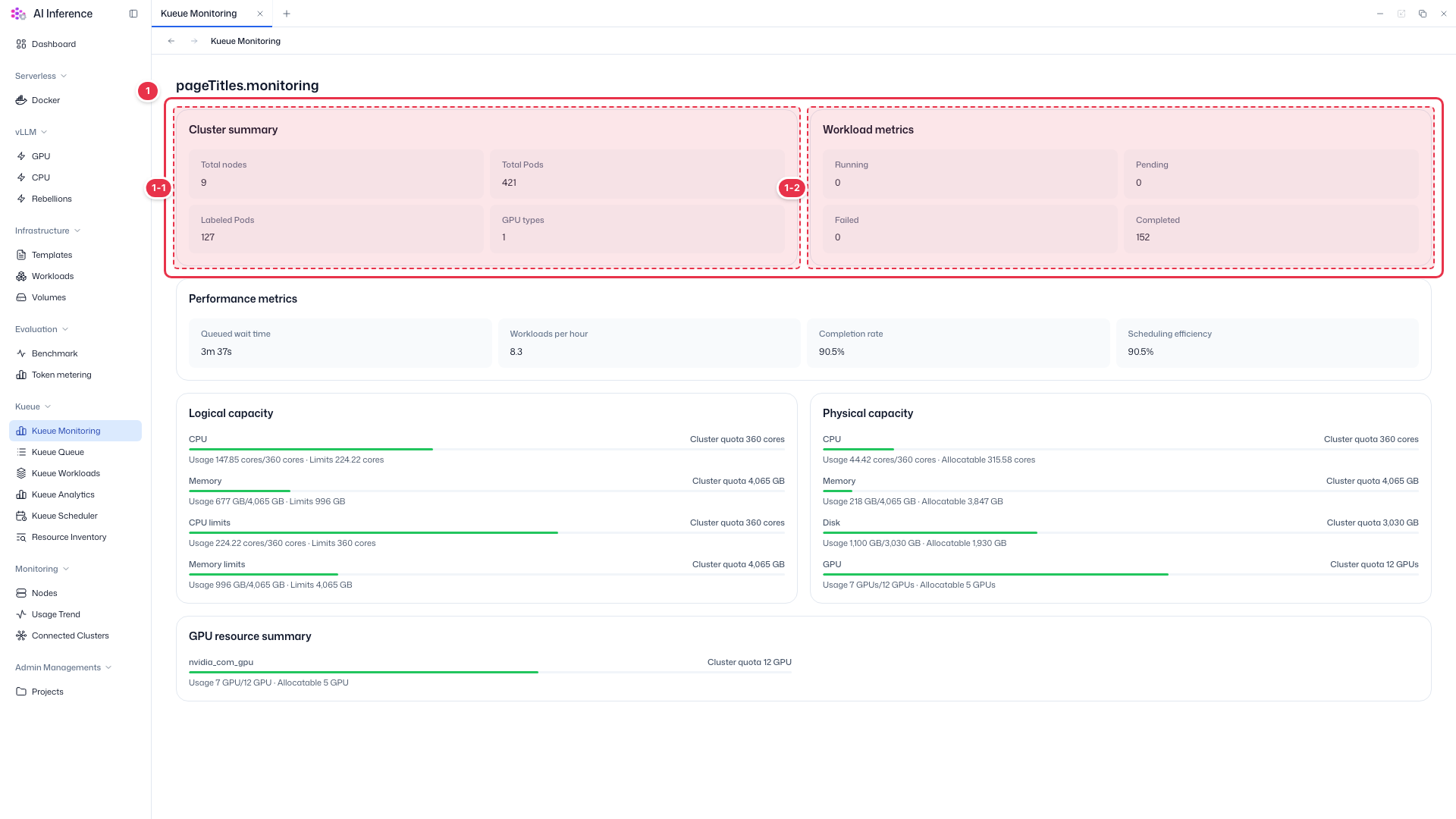Select Kueue Monitoring in sidebar

75,431
